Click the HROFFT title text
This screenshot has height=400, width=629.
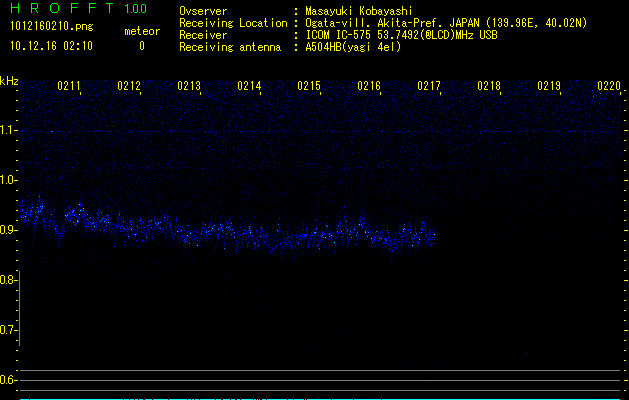(62, 8)
